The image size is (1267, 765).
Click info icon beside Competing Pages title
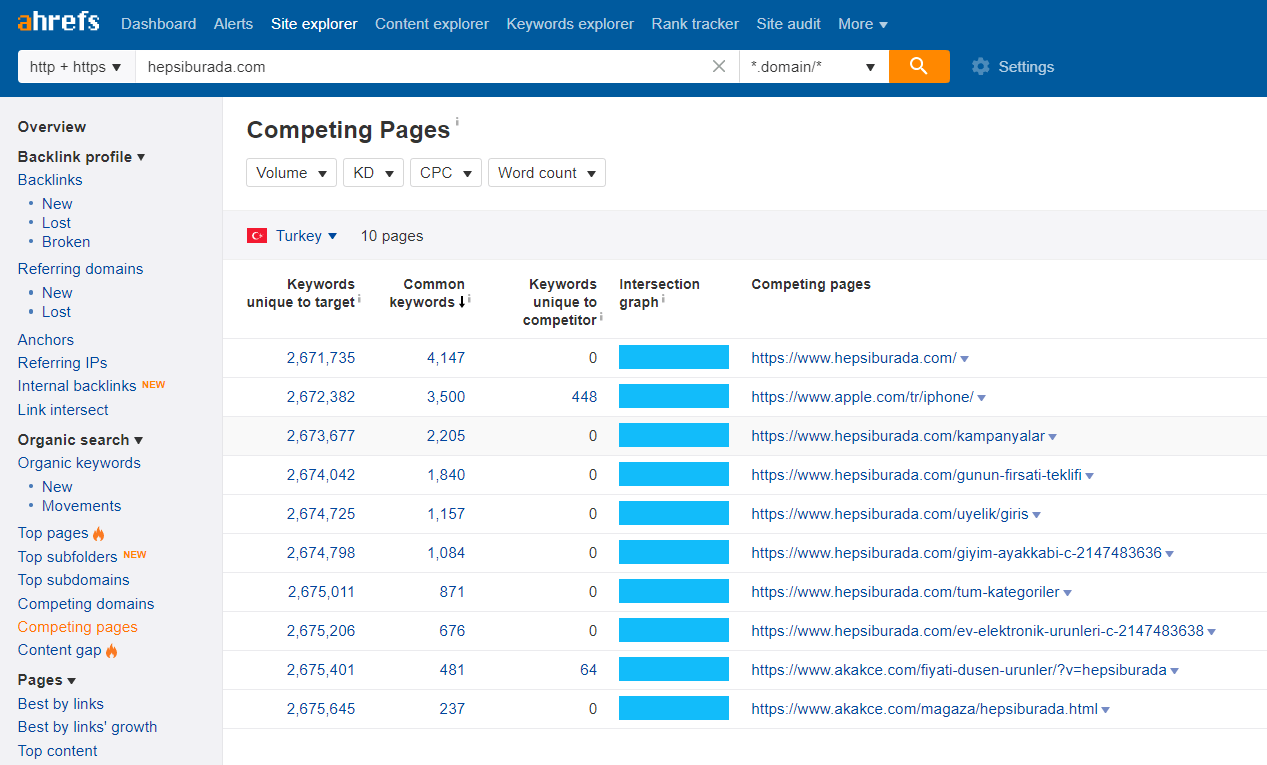click(458, 122)
